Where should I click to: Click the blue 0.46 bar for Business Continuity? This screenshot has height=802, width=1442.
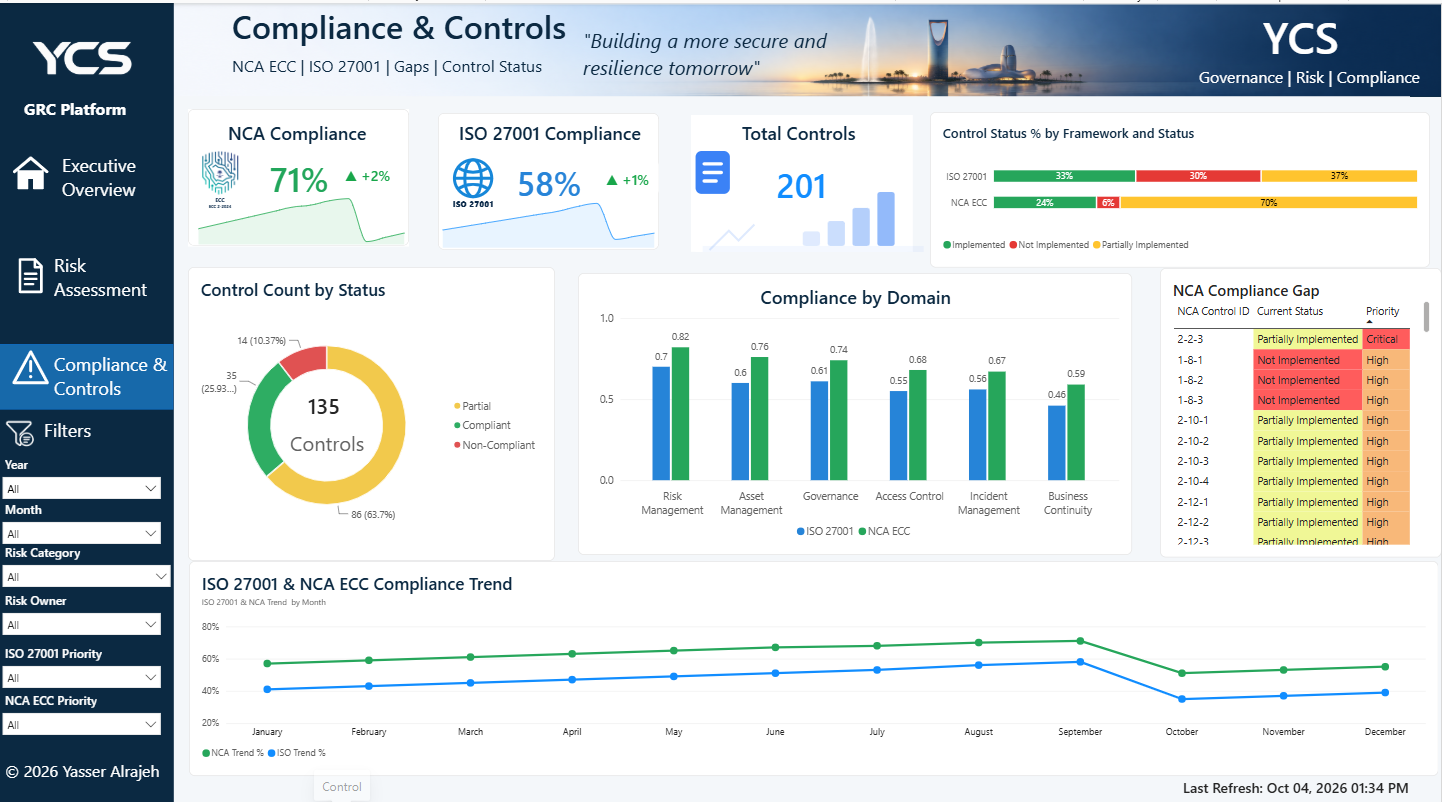1057,442
